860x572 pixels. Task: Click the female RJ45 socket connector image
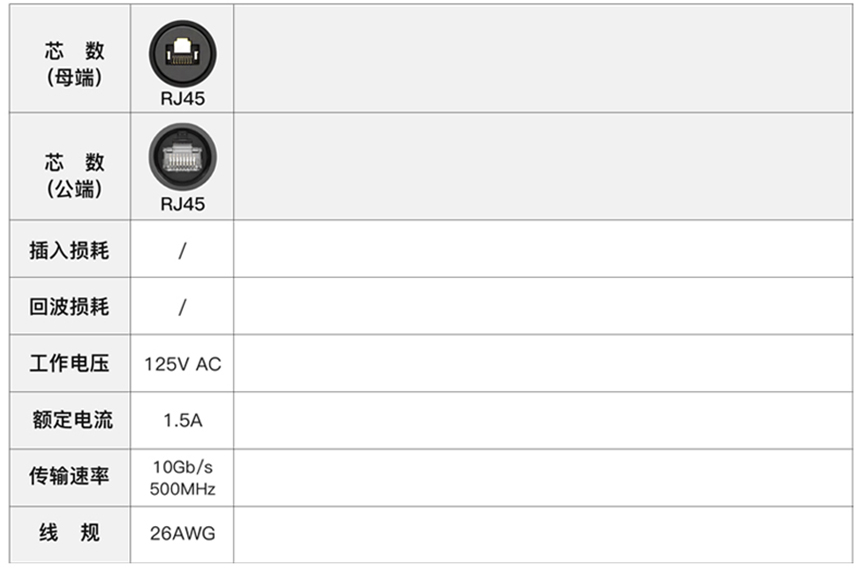click(x=183, y=54)
